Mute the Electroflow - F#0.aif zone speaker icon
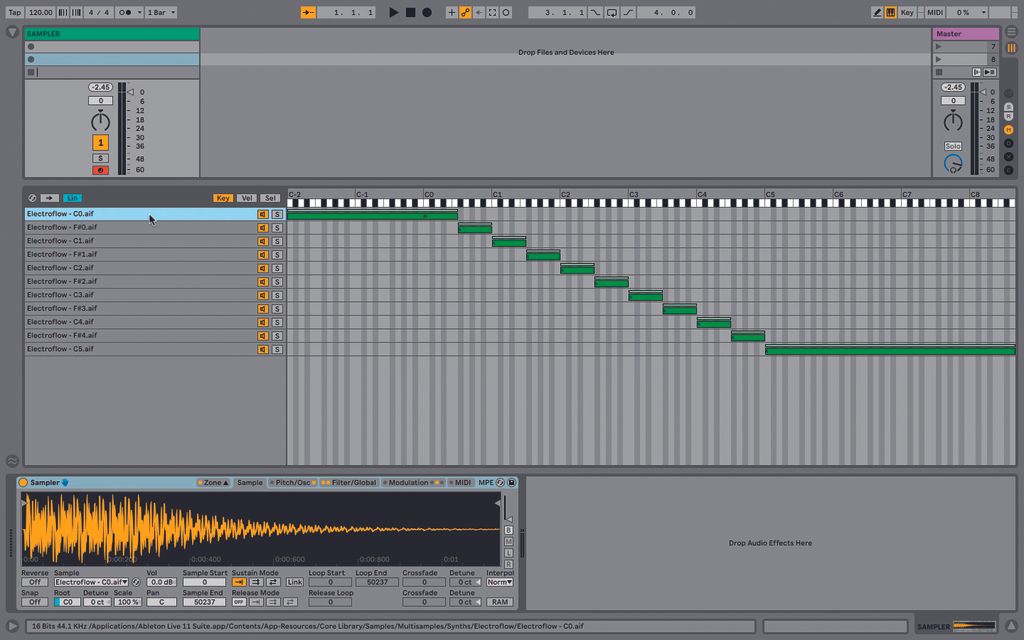Viewport: 1024px width, 640px height. (x=263, y=227)
